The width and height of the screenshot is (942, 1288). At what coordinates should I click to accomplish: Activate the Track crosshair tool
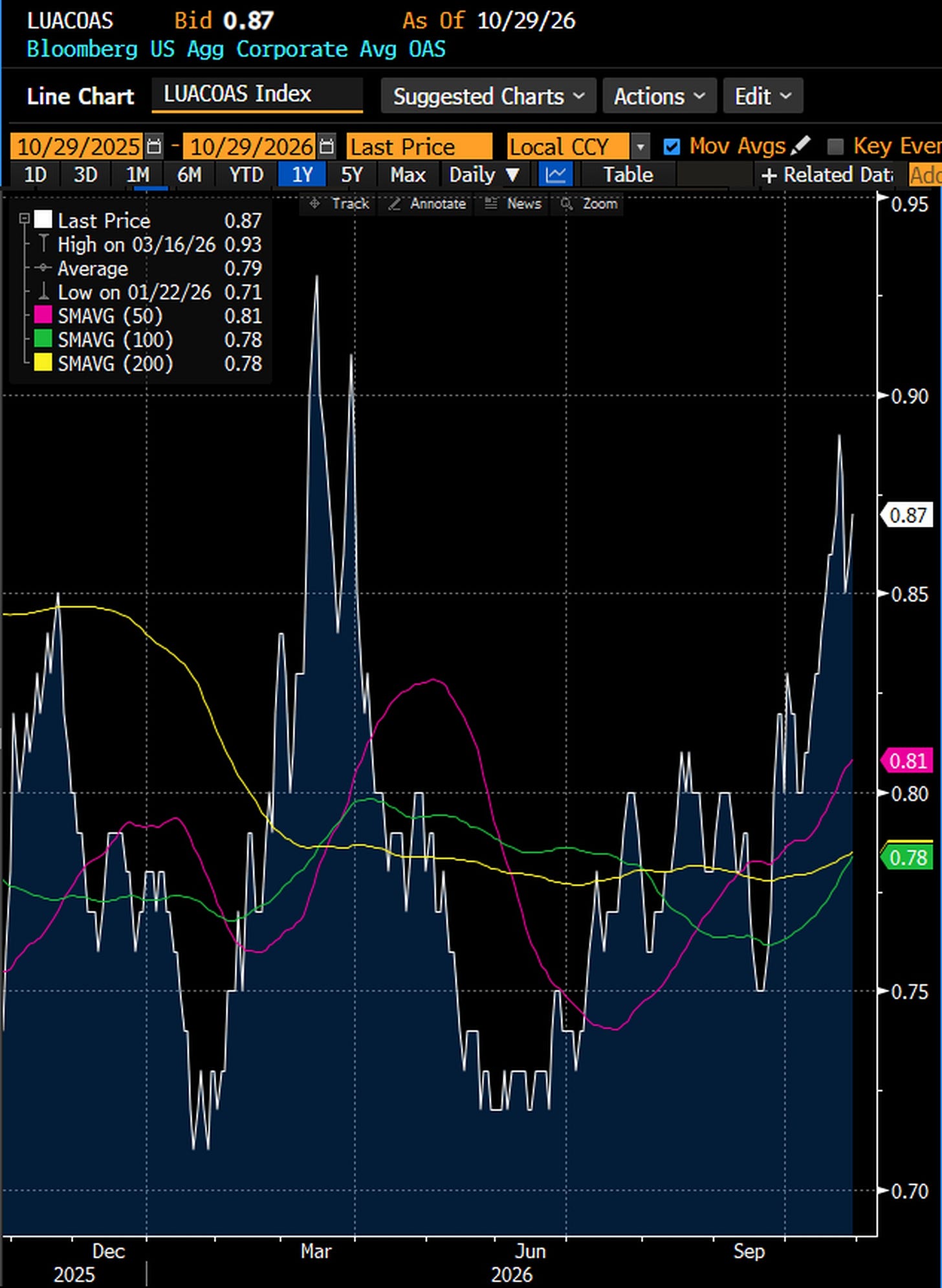tap(339, 204)
